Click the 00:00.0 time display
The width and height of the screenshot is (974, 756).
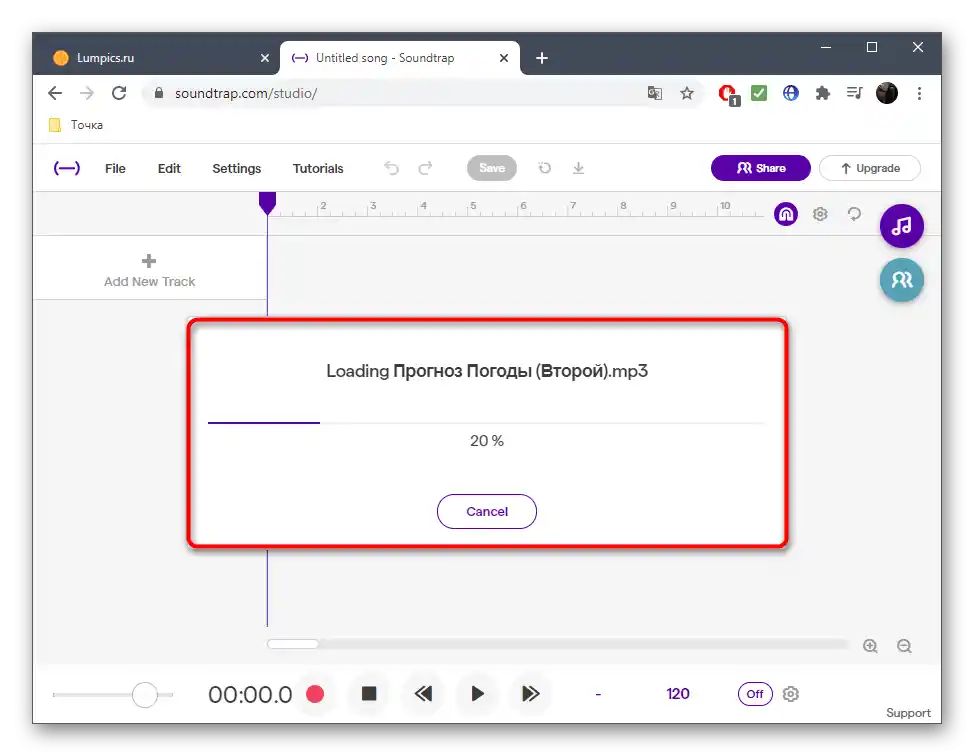250,695
